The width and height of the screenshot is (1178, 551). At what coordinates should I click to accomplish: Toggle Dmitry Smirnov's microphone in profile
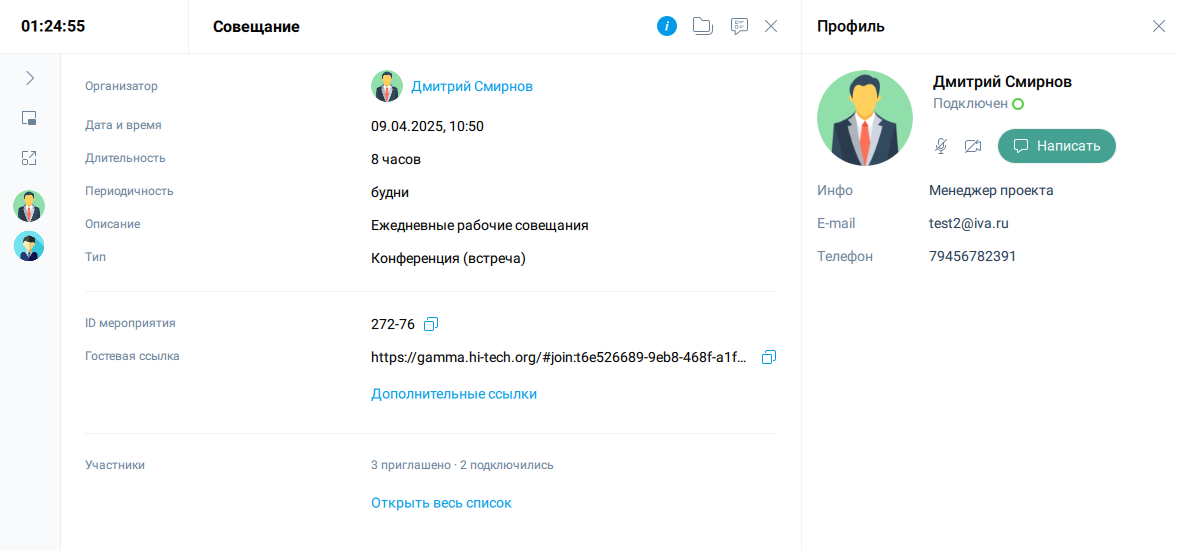click(x=941, y=146)
